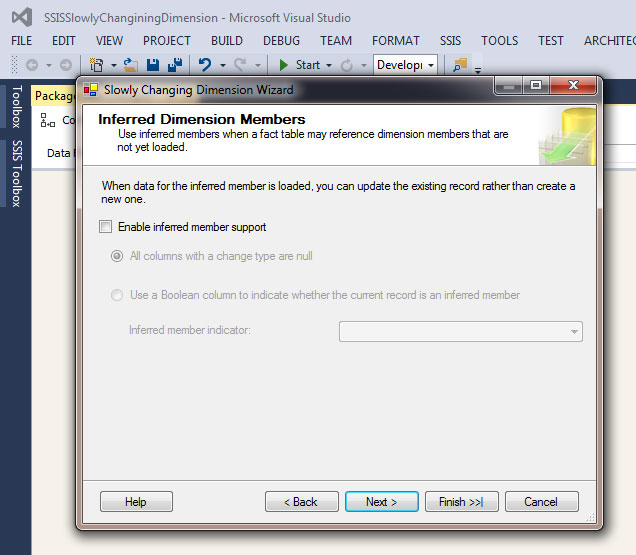Open the VIEW menu
The height and width of the screenshot is (555, 636).
(x=109, y=41)
